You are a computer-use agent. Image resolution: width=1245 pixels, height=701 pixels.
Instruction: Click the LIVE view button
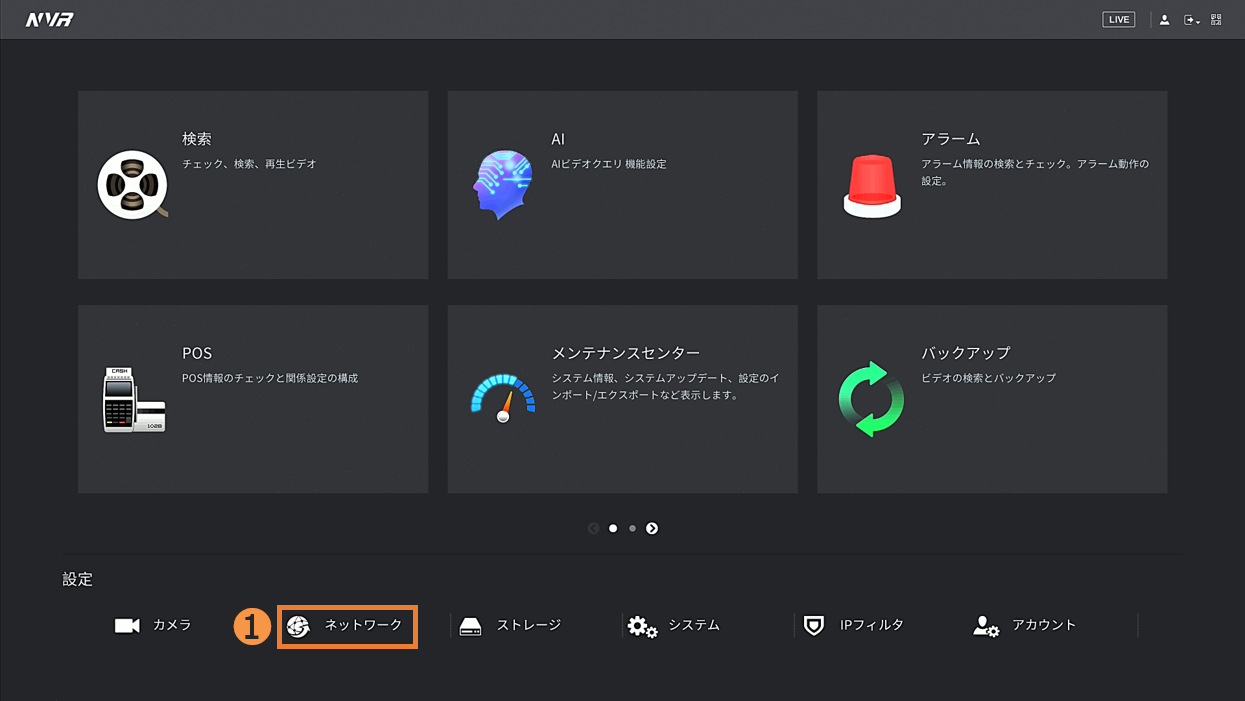pos(1118,20)
